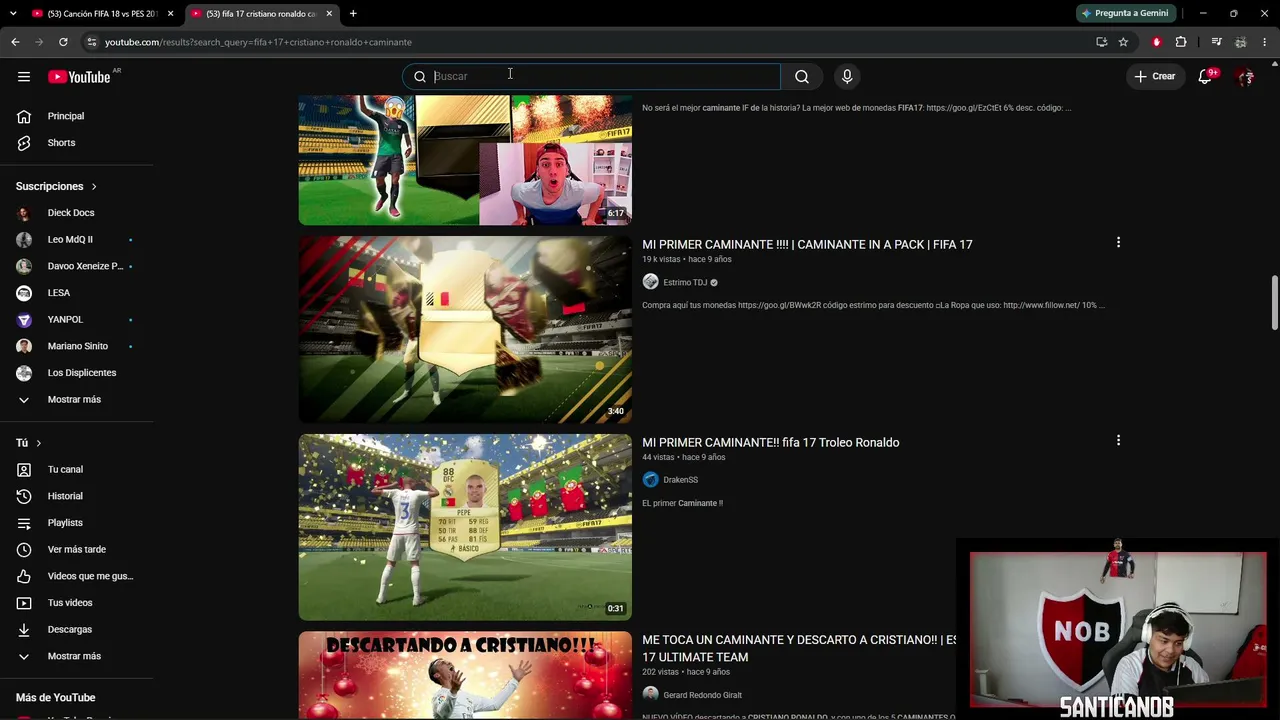
Task: Click the page vertical scrollbar thumb
Action: [1274, 302]
